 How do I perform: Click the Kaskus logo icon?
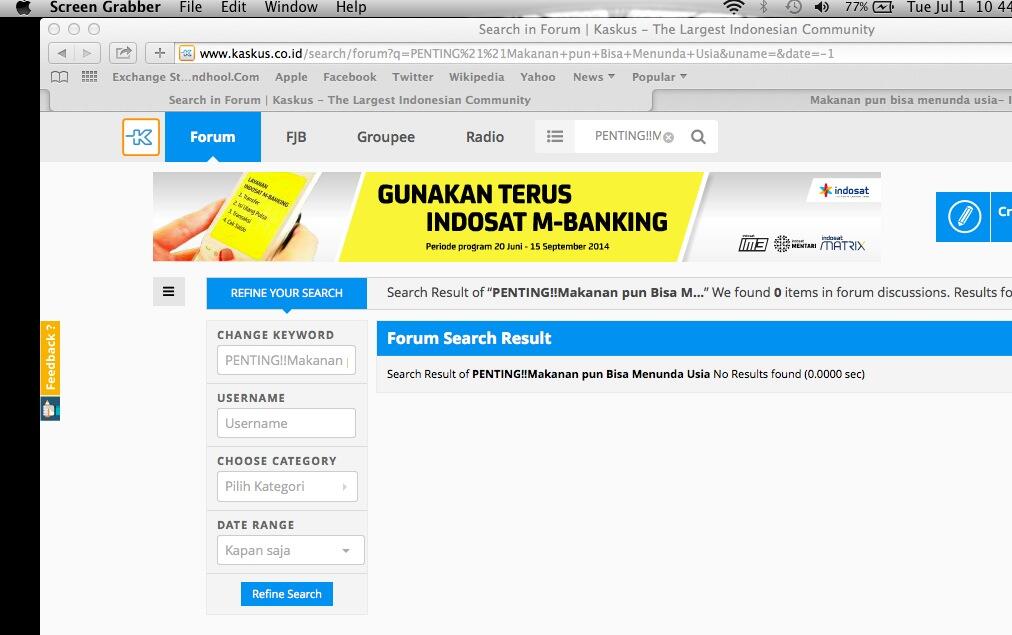[x=141, y=137]
